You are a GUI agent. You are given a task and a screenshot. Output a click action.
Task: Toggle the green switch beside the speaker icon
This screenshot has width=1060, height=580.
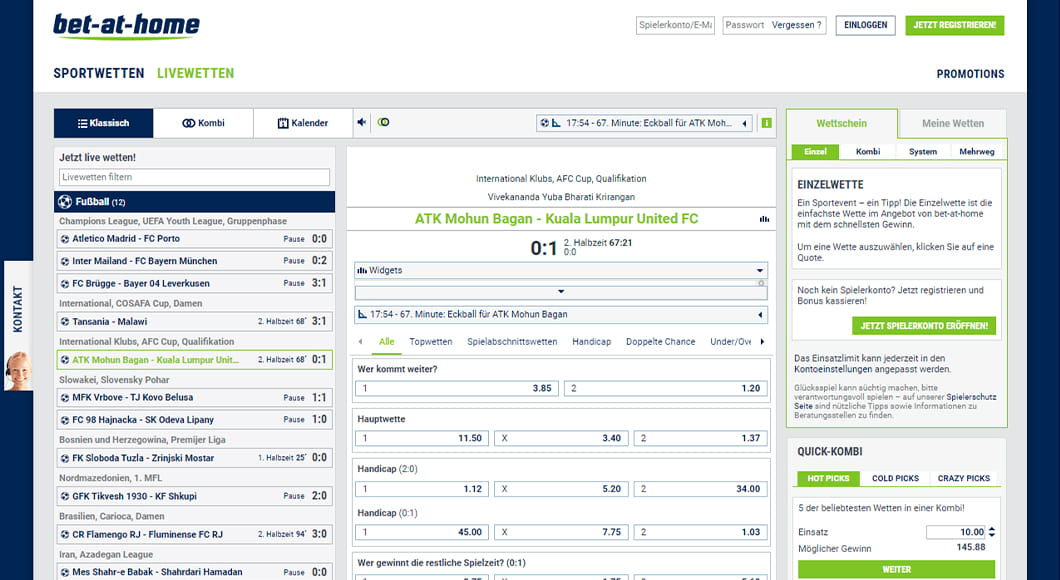tap(383, 122)
